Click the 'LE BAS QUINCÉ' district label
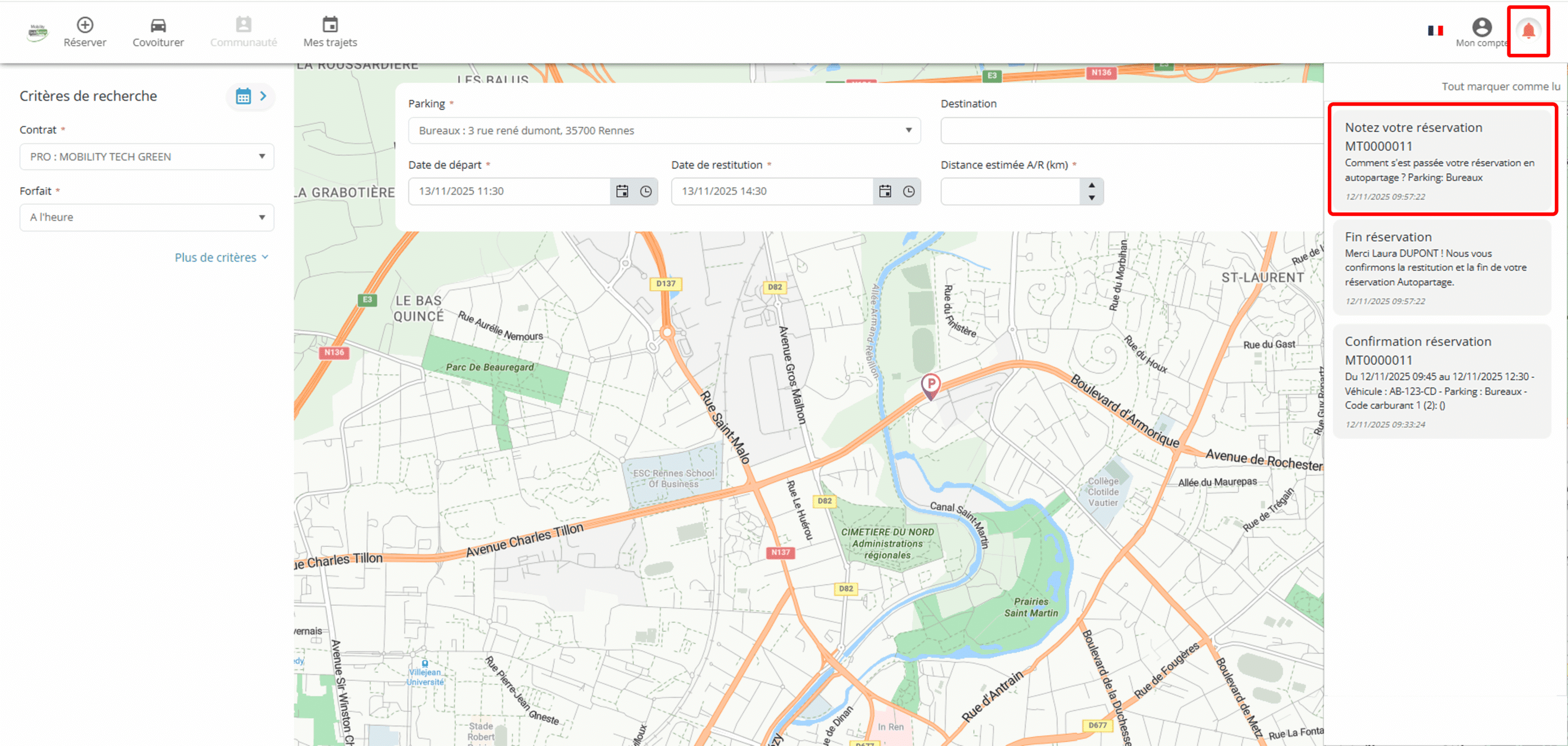The image size is (1568, 746). (419, 309)
